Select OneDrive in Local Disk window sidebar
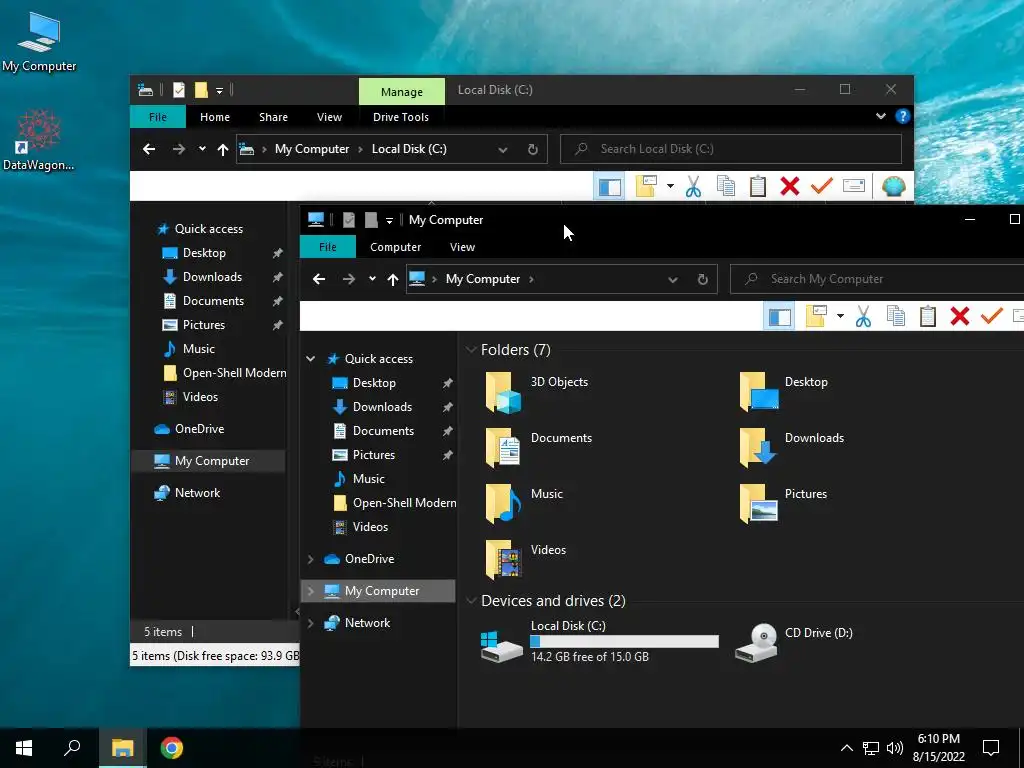 [x=189, y=429]
